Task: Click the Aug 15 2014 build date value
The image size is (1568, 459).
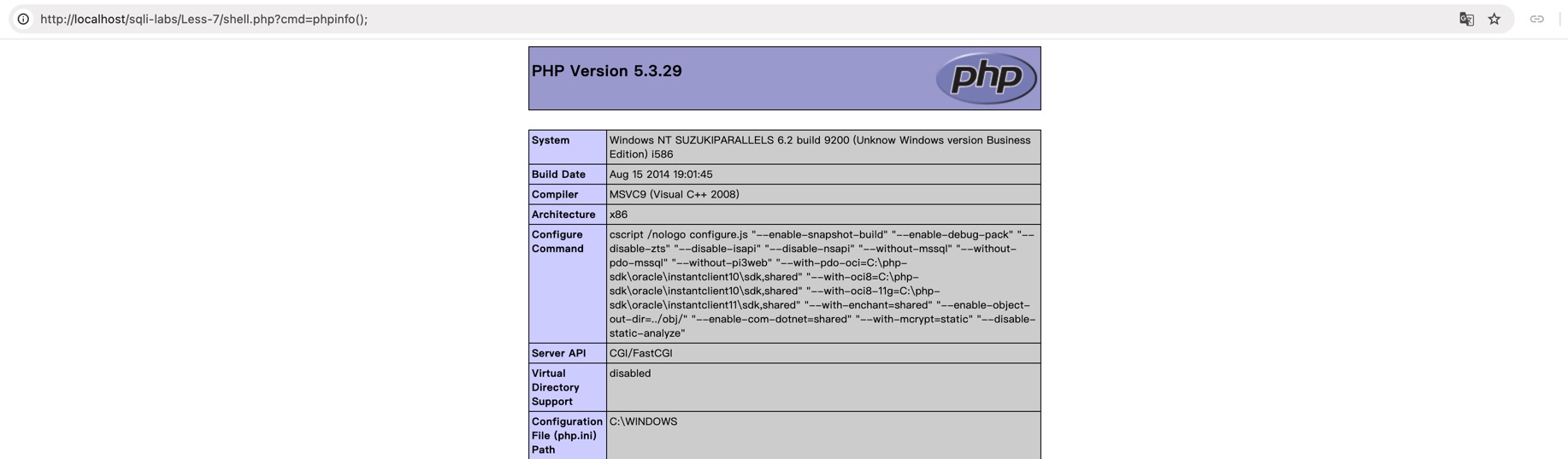Action: coord(660,174)
